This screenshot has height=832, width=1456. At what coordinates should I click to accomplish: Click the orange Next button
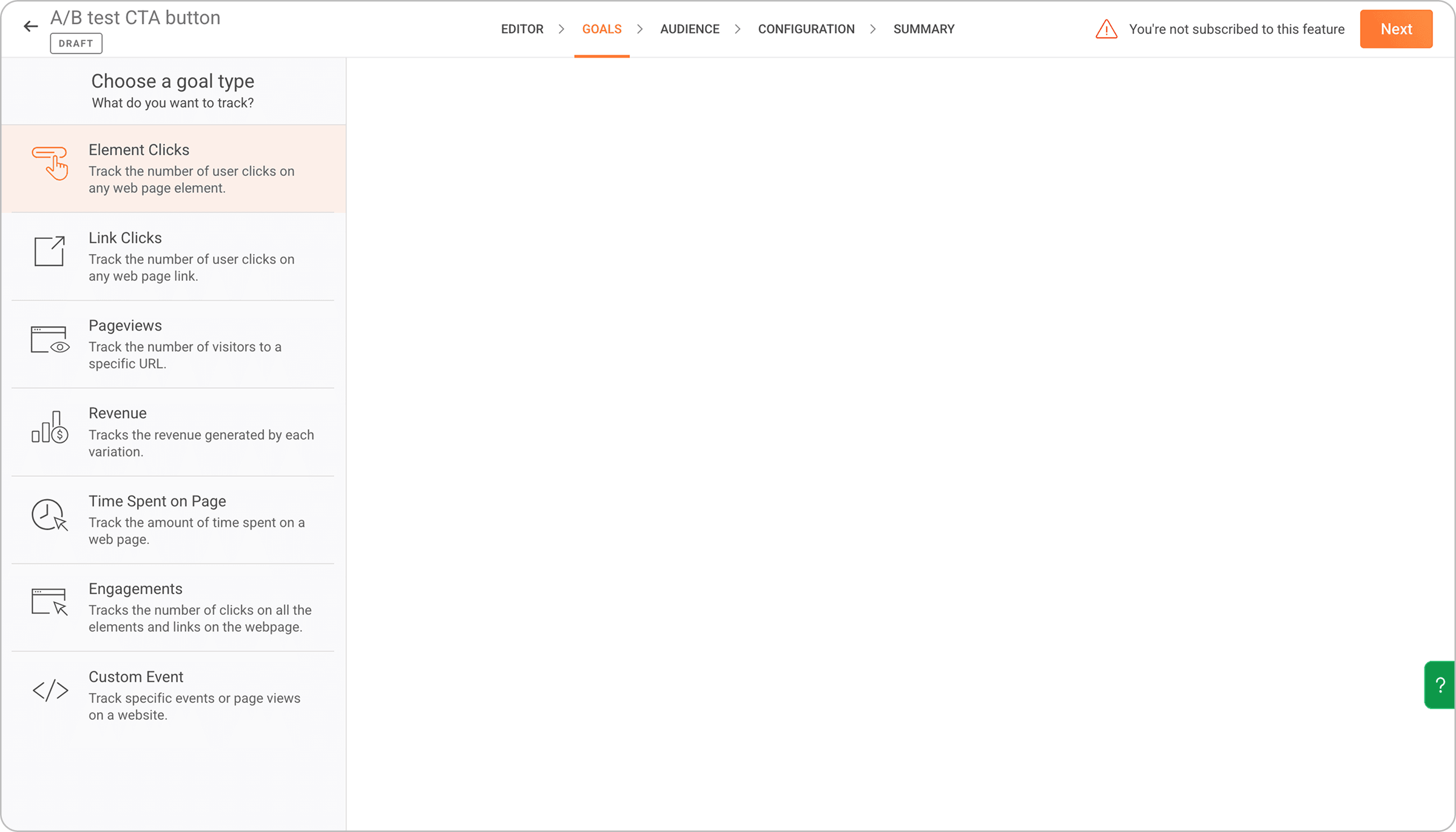(1396, 29)
